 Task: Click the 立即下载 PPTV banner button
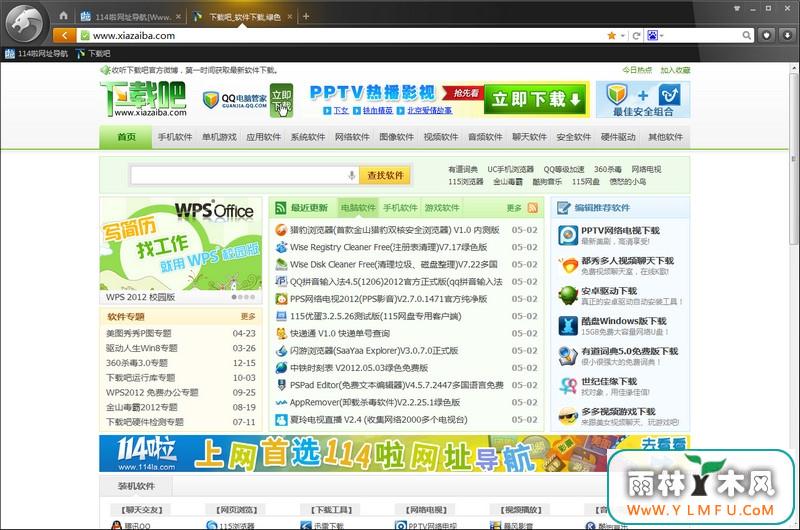[x=535, y=99]
